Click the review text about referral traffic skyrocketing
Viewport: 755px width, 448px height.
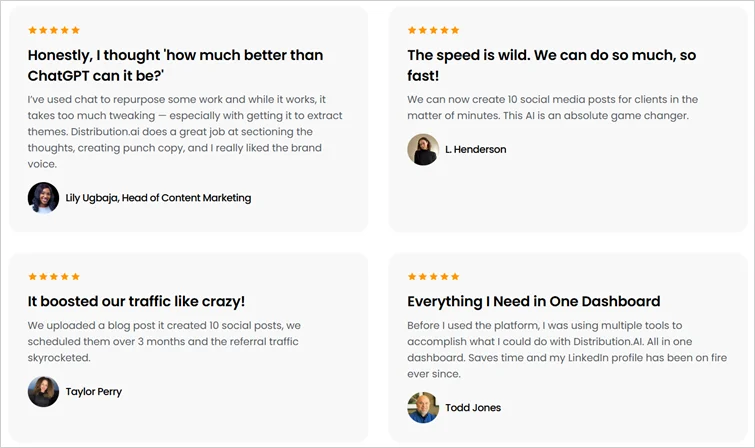point(163,341)
